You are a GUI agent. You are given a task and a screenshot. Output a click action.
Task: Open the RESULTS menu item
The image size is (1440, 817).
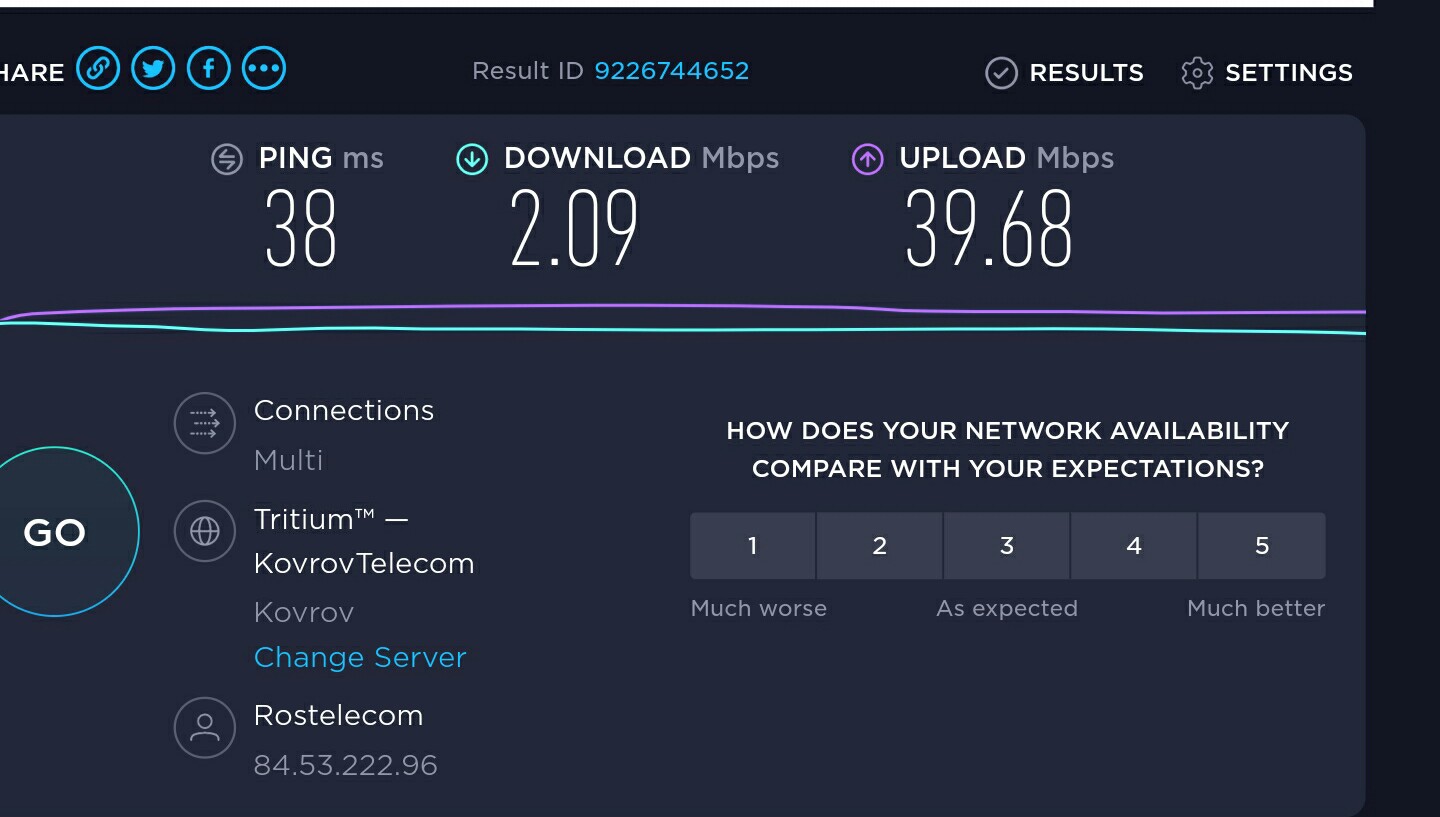1086,73
